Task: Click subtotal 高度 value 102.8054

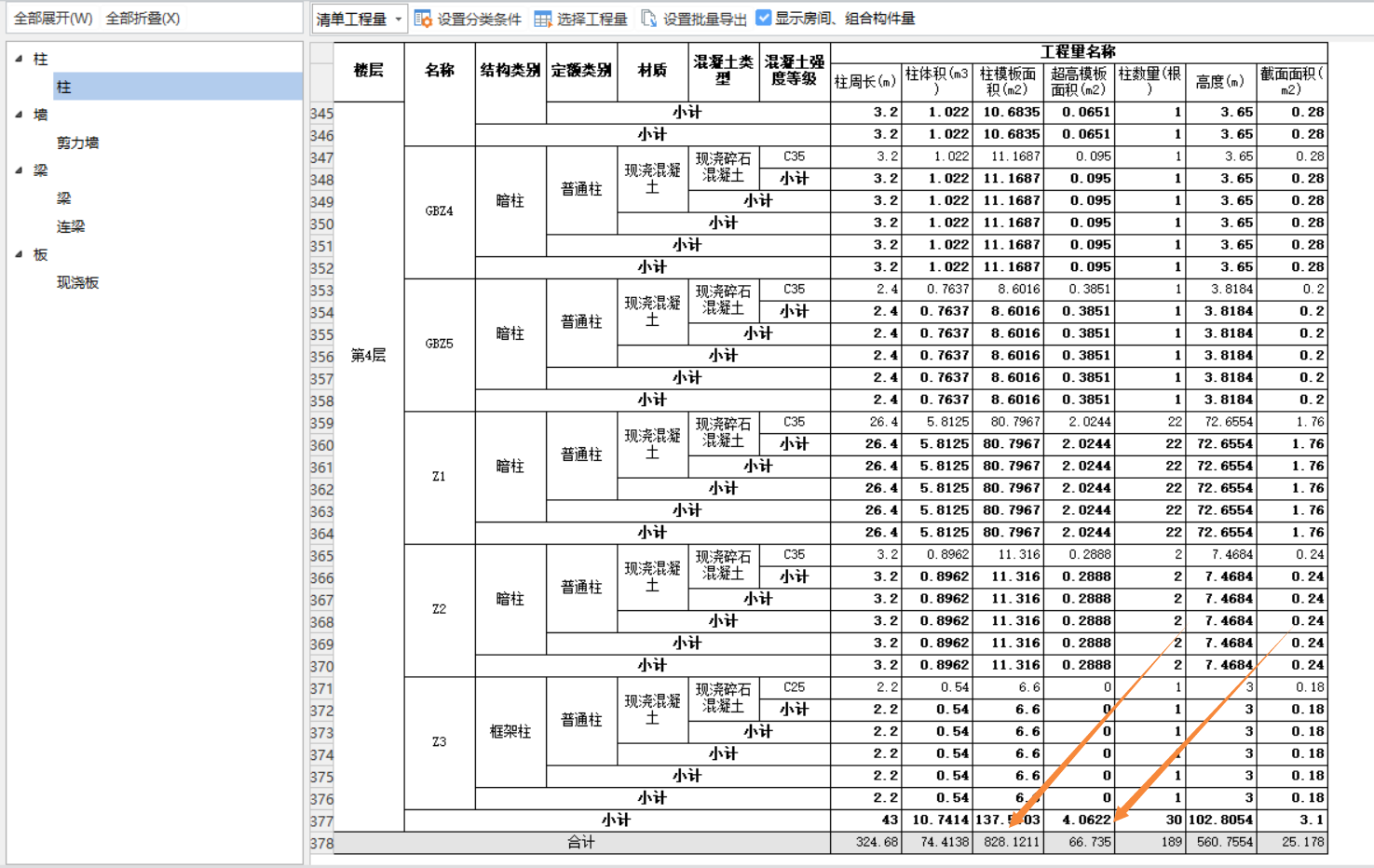Action: tap(1220, 821)
